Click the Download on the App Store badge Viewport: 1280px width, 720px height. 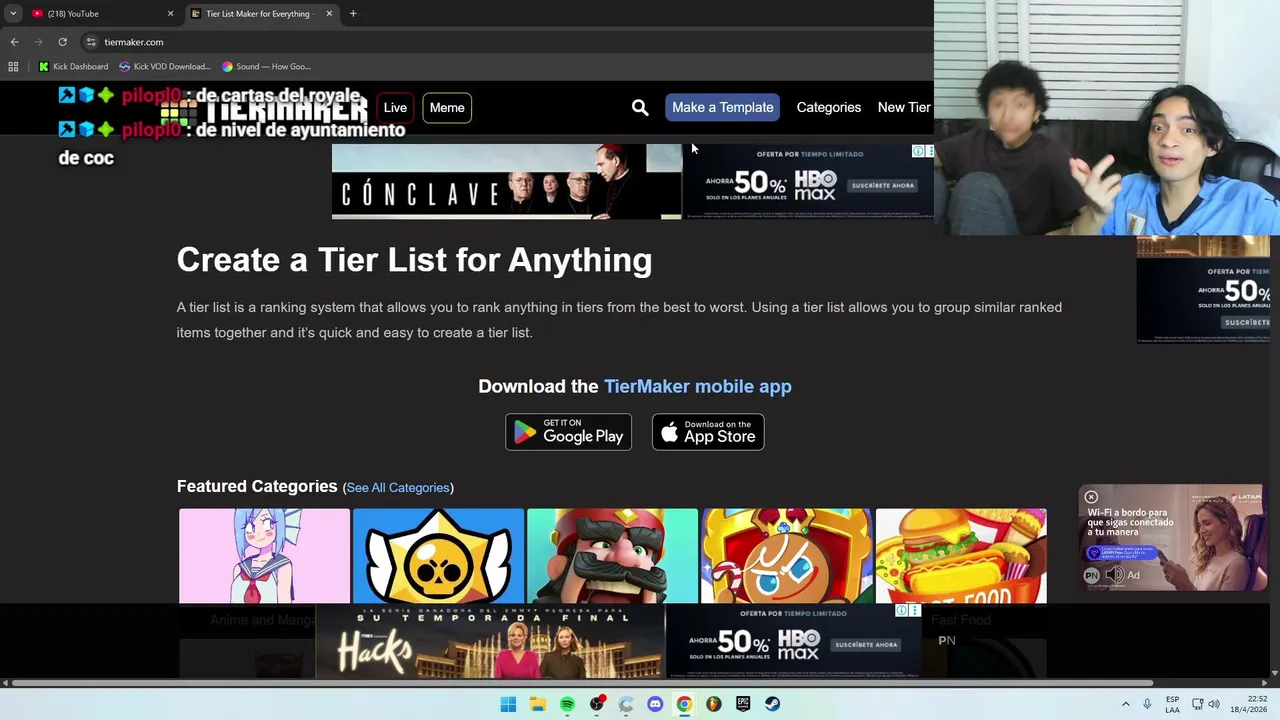tap(708, 432)
